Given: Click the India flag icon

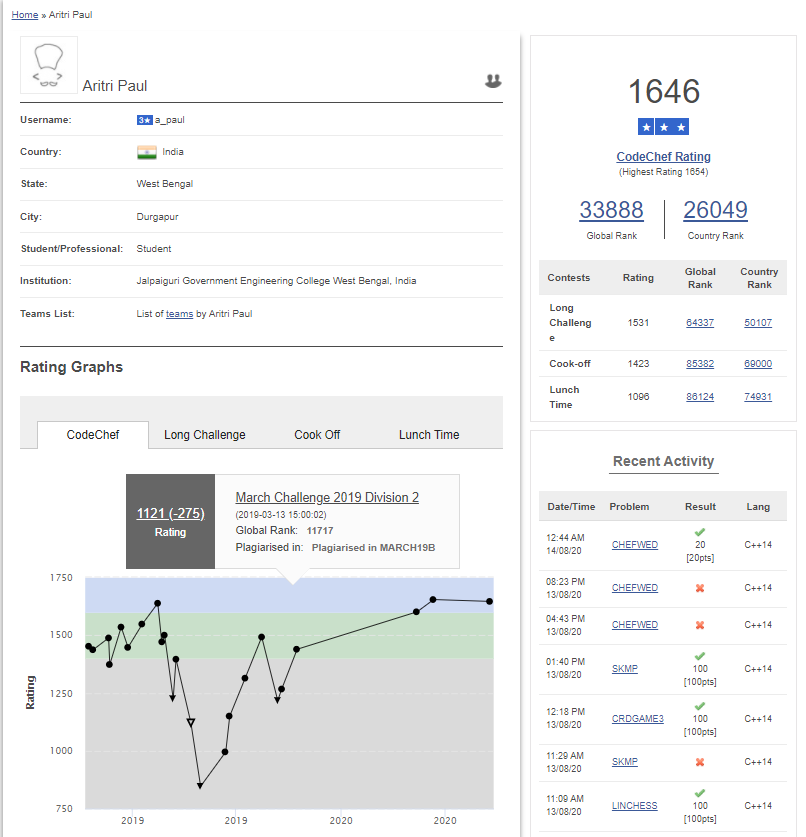Looking at the screenshot, I should pyautogui.click(x=147, y=152).
